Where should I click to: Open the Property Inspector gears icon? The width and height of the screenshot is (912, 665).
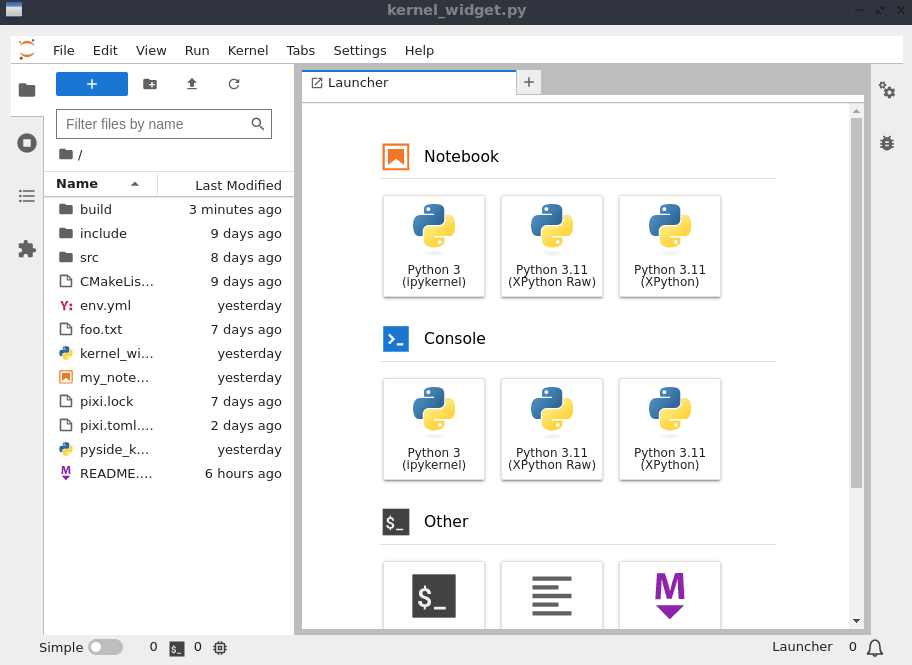[886, 90]
